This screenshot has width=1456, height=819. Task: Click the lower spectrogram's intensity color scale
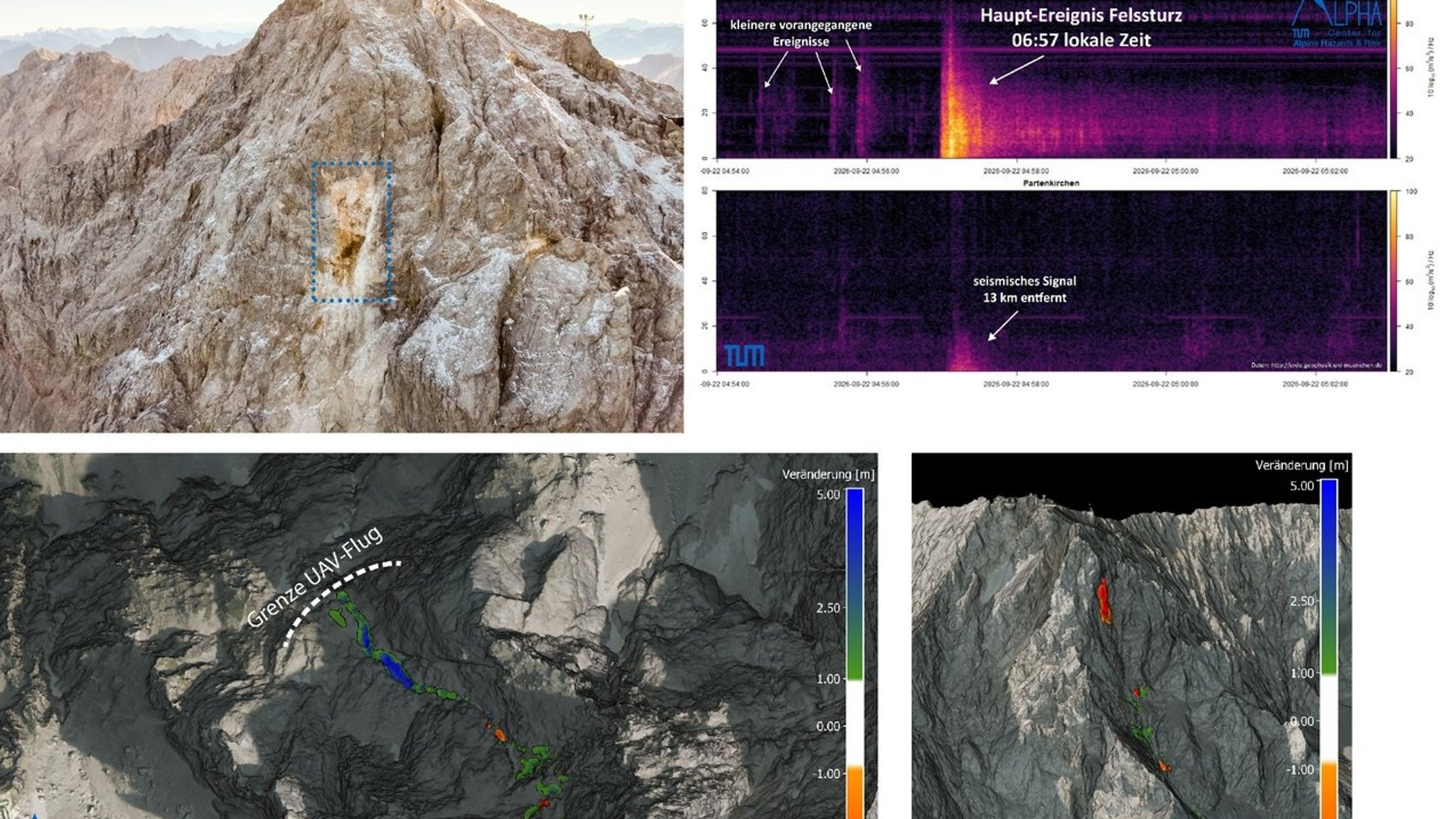pyautogui.click(x=1395, y=281)
